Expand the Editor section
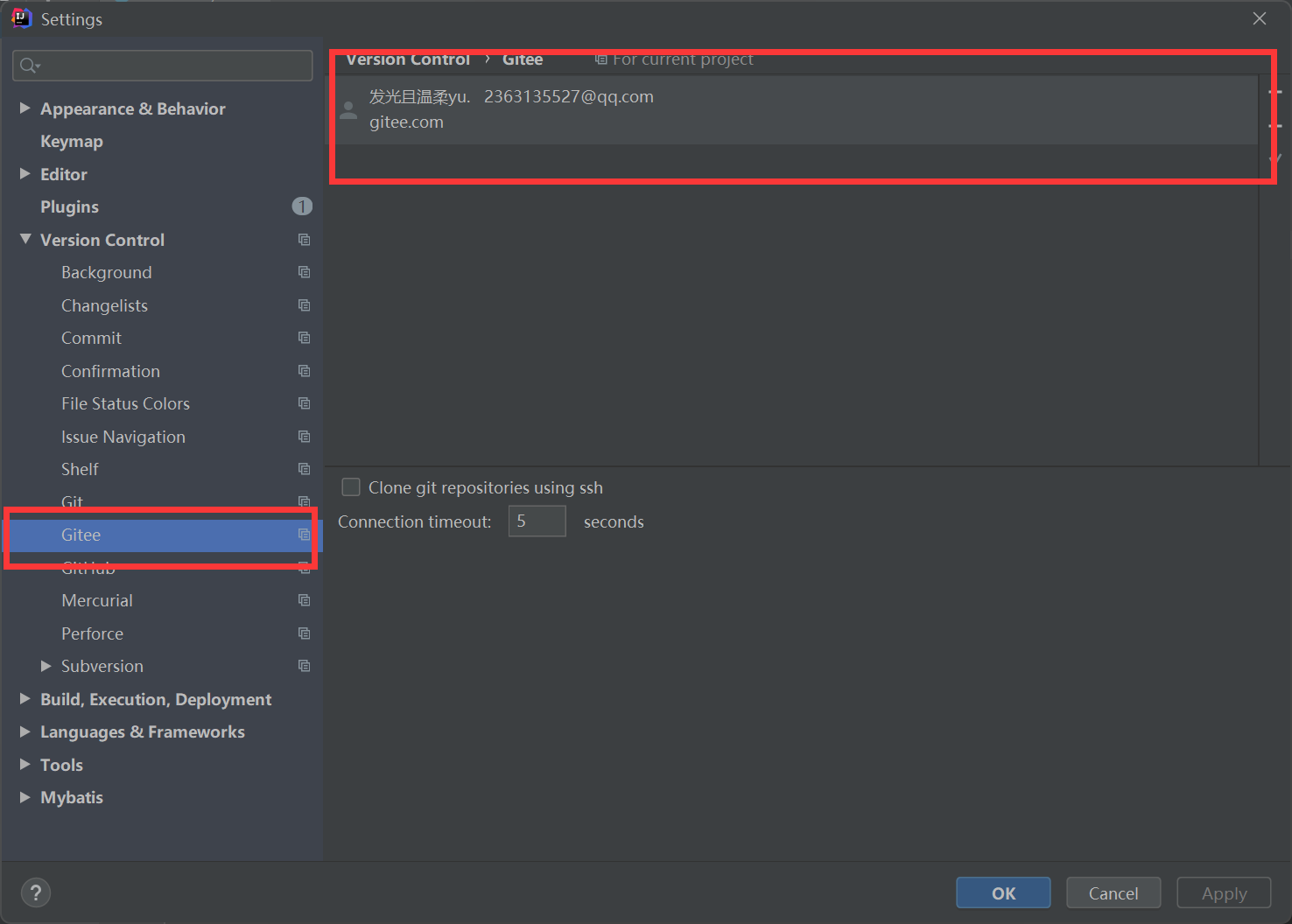The image size is (1292, 924). 25,174
